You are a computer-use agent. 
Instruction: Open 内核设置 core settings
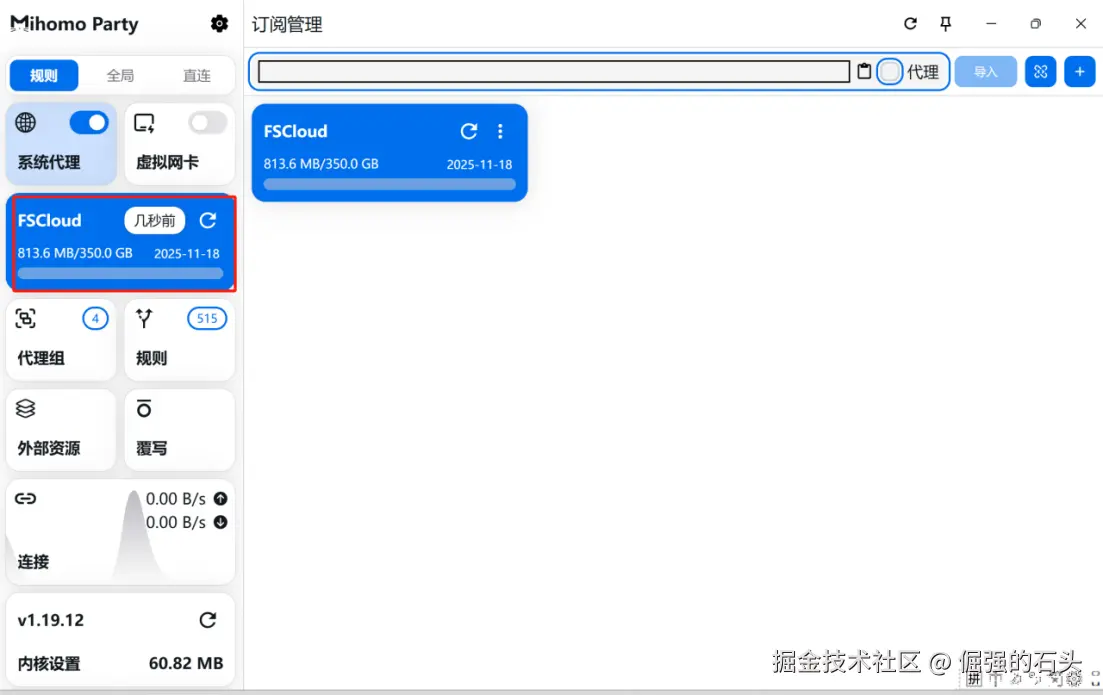(49, 664)
